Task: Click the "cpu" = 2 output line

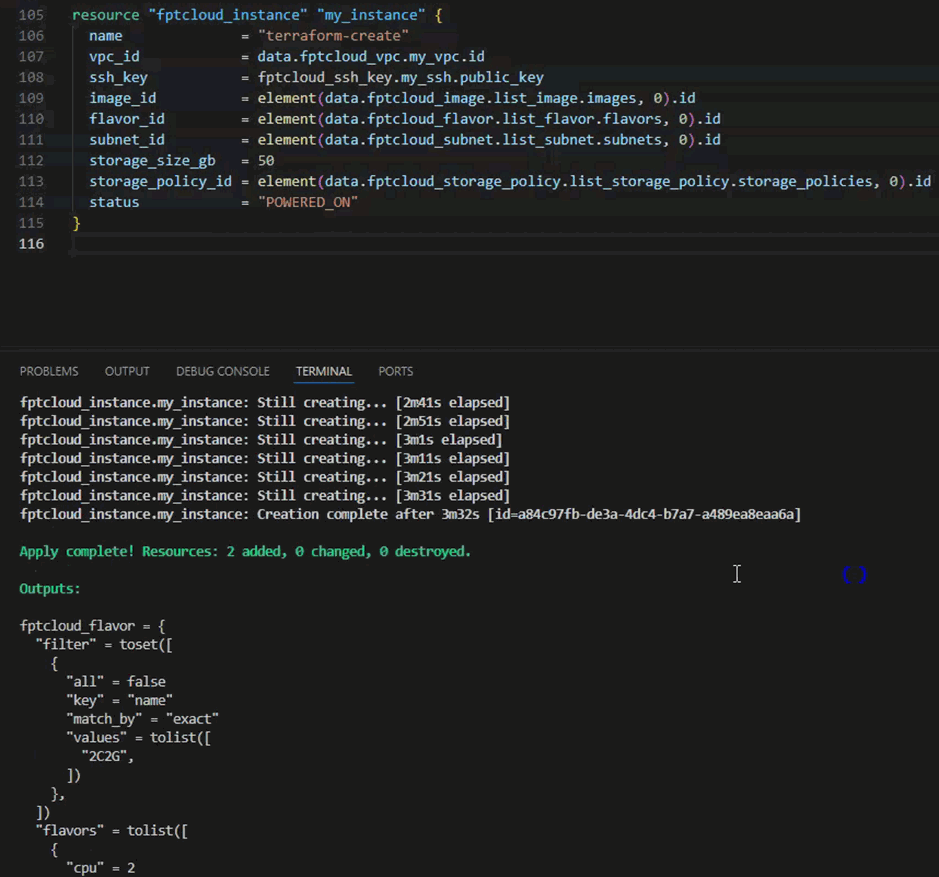Action: (101, 868)
